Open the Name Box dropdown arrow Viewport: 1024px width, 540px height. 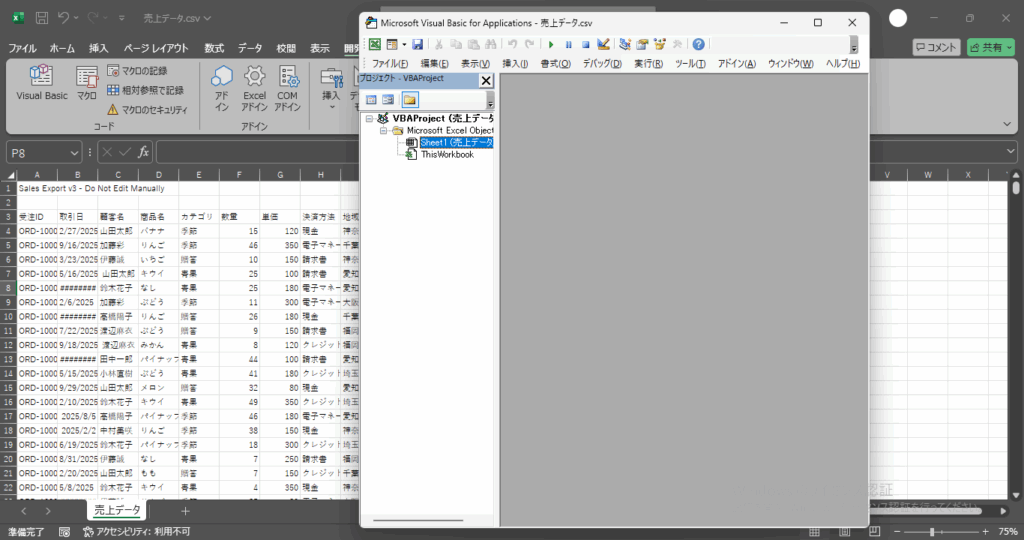pos(75,152)
